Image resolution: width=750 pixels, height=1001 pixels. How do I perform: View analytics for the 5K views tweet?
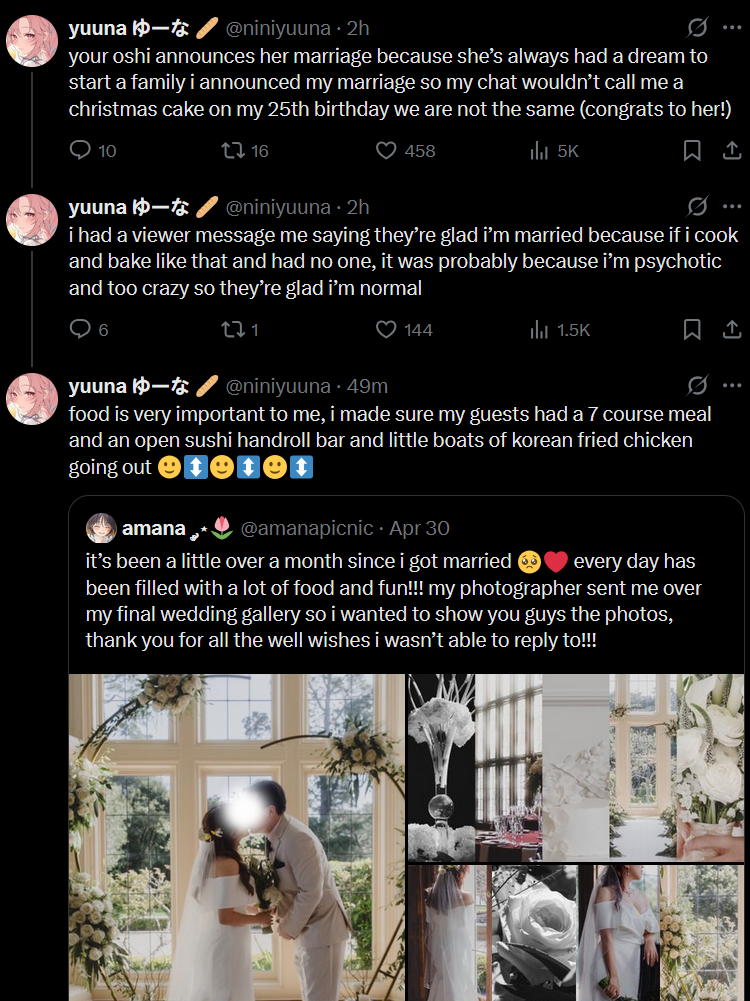pos(540,151)
